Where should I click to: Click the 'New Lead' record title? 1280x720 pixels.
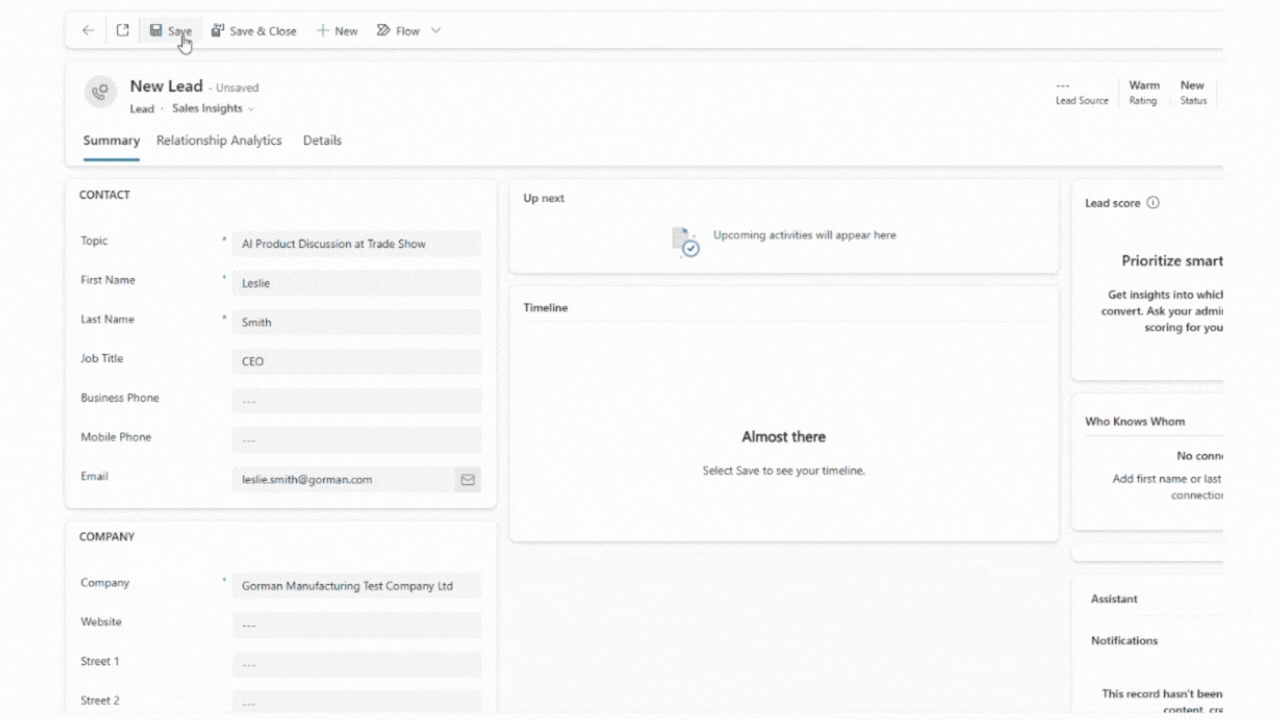166,87
